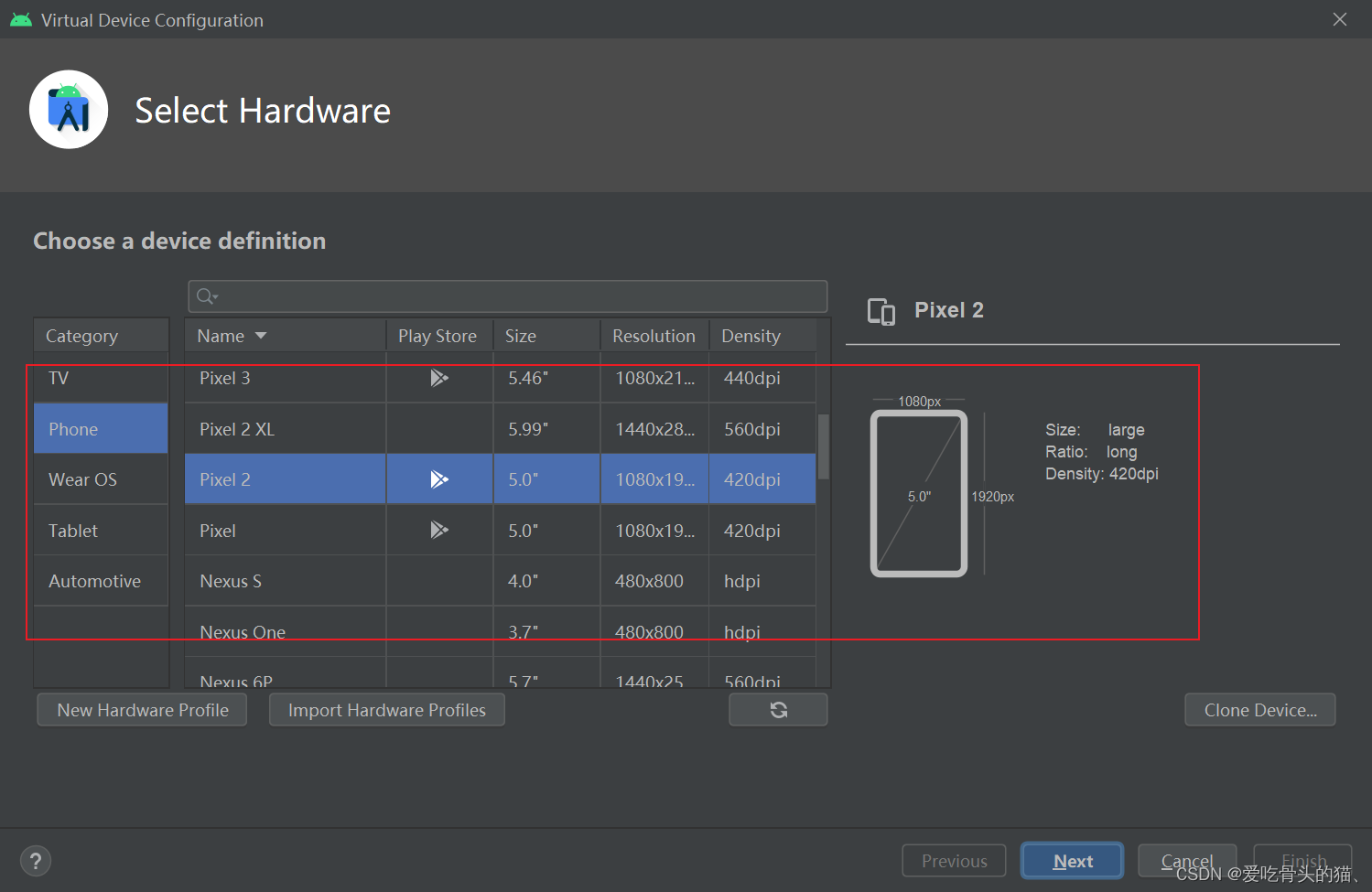Click the Next button
The width and height of the screenshot is (1372, 892).
[1073, 861]
